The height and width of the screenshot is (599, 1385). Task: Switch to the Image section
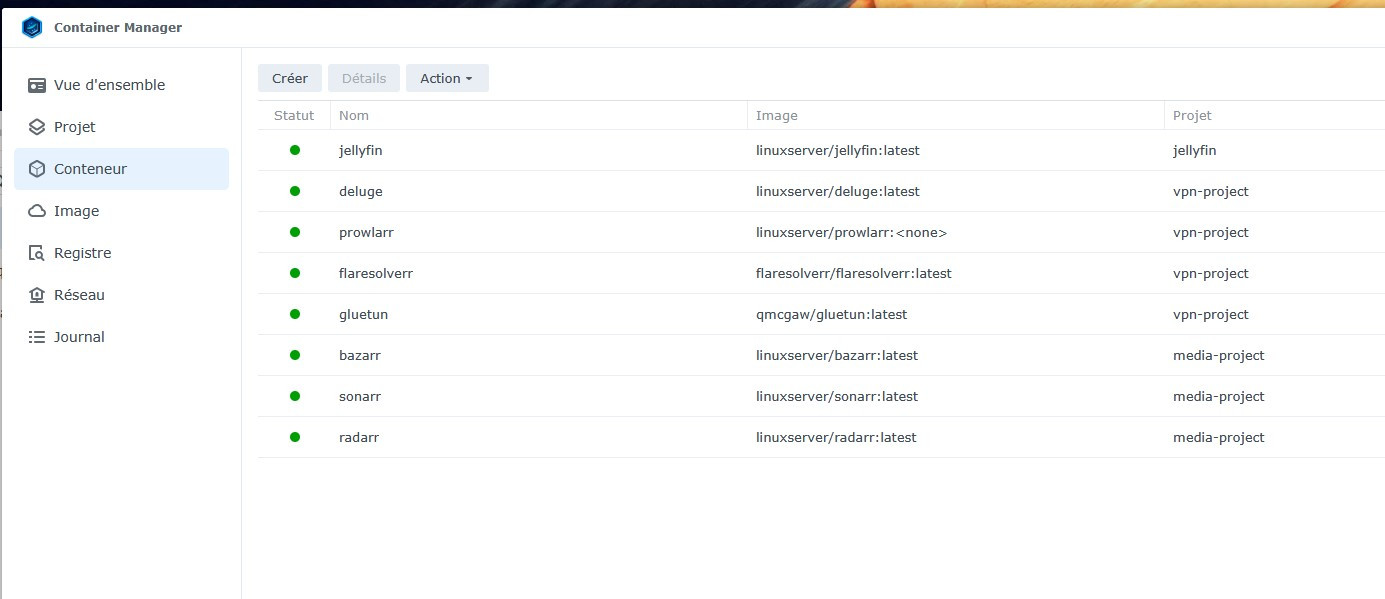point(121,211)
